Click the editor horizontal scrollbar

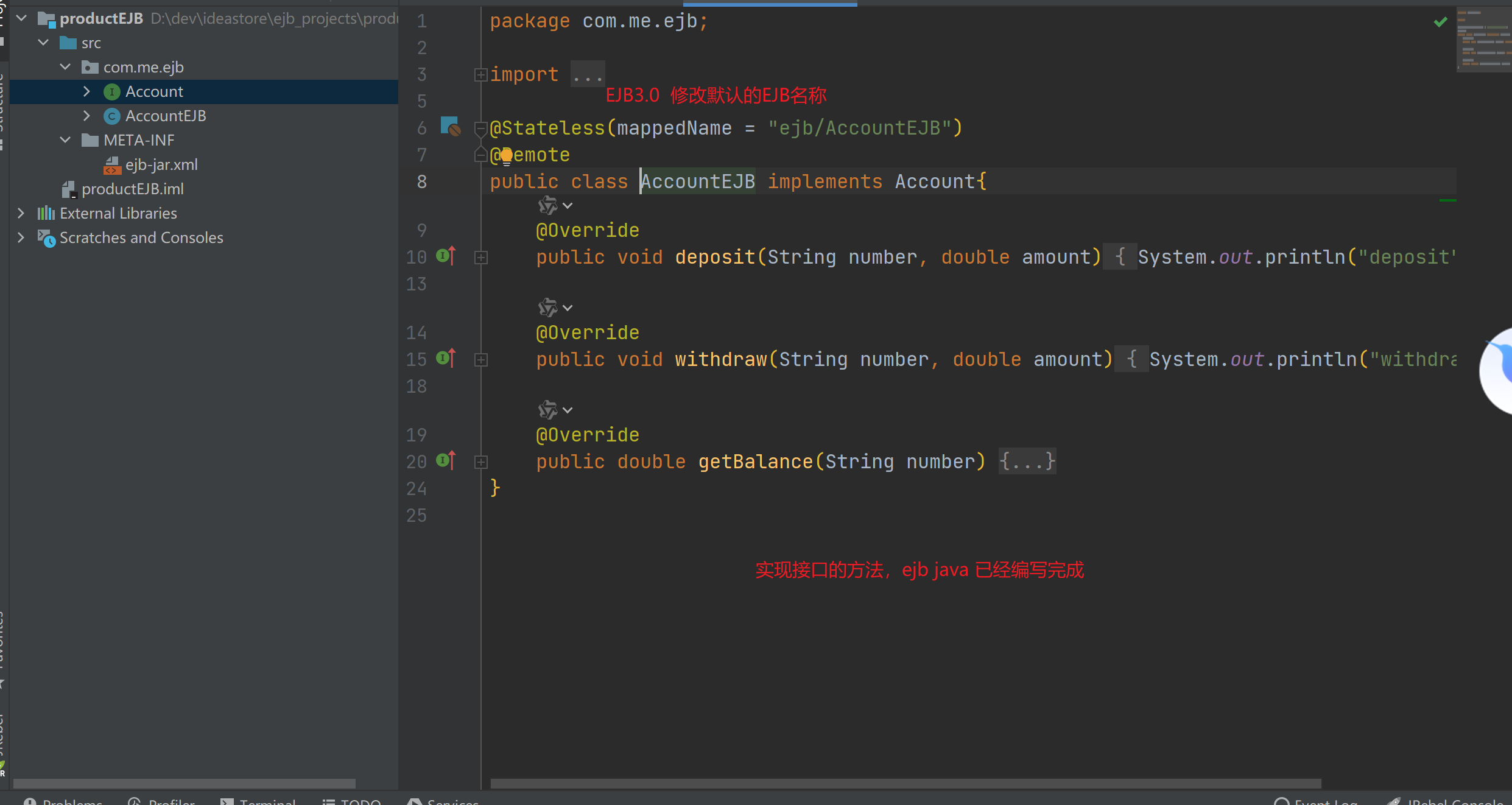[x=905, y=784]
